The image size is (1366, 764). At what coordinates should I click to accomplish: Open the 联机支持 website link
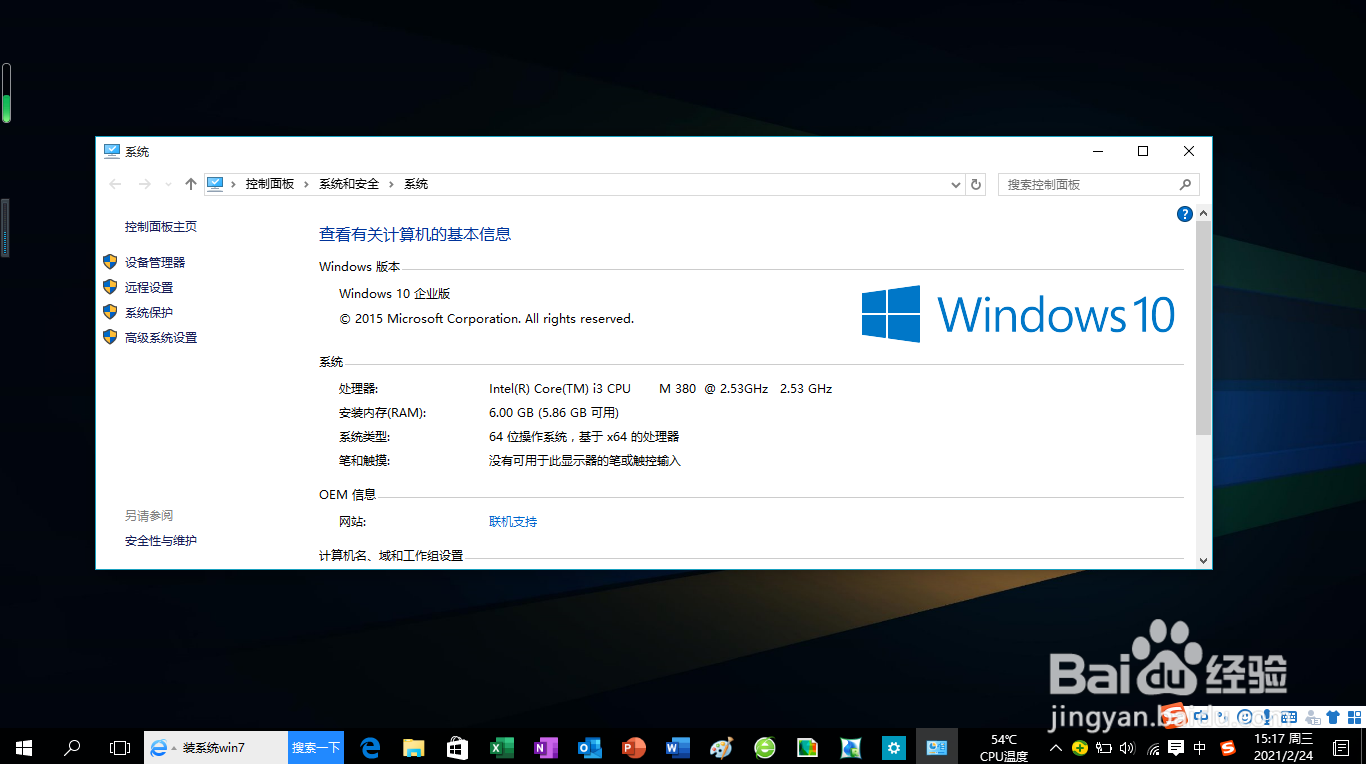coord(513,522)
